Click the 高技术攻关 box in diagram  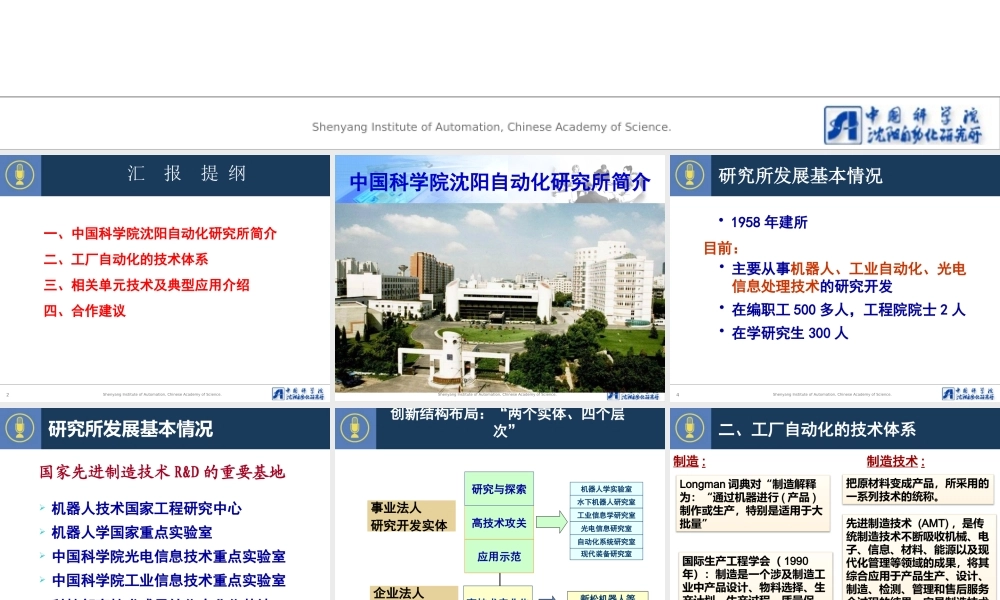coord(499,523)
